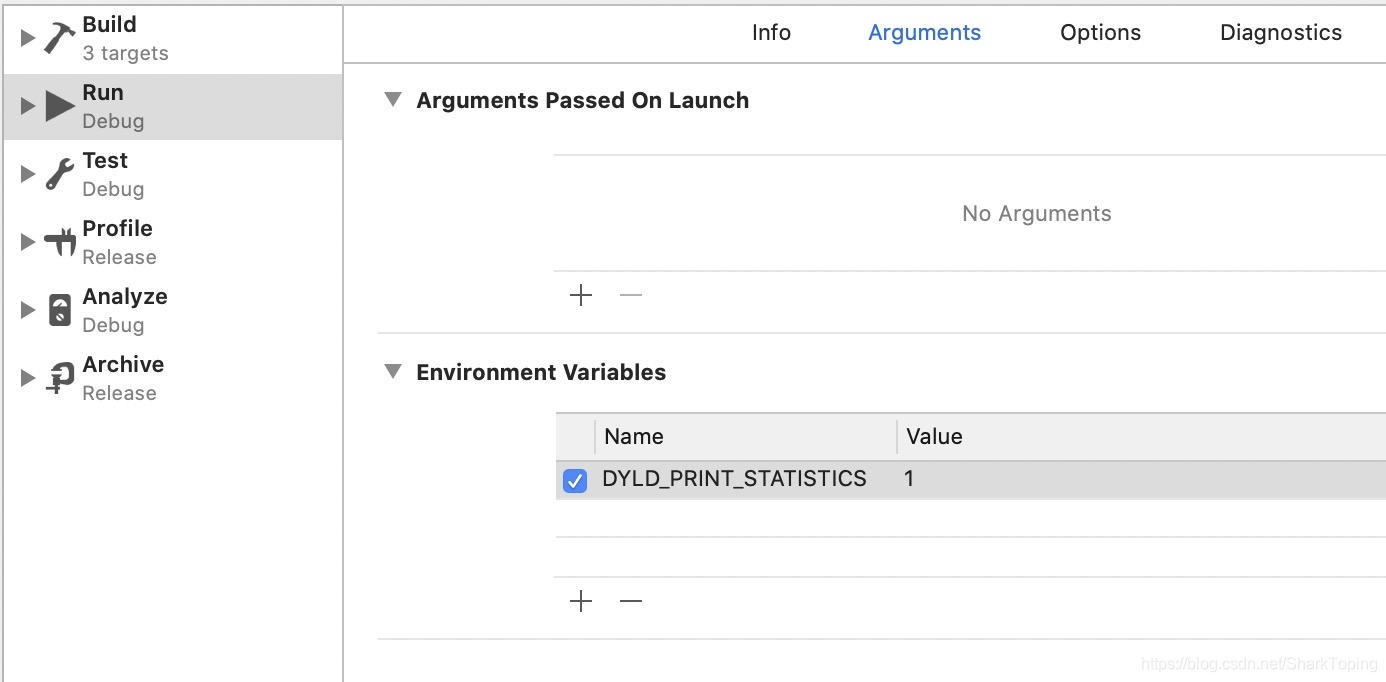Add a new environment variable

click(581, 601)
